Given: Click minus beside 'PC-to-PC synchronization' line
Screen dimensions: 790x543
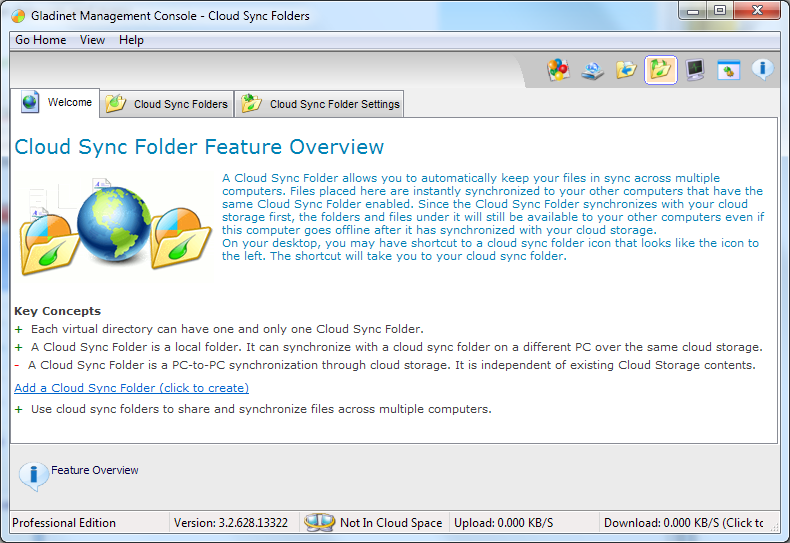Looking at the screenshot, I should point(17,365).
